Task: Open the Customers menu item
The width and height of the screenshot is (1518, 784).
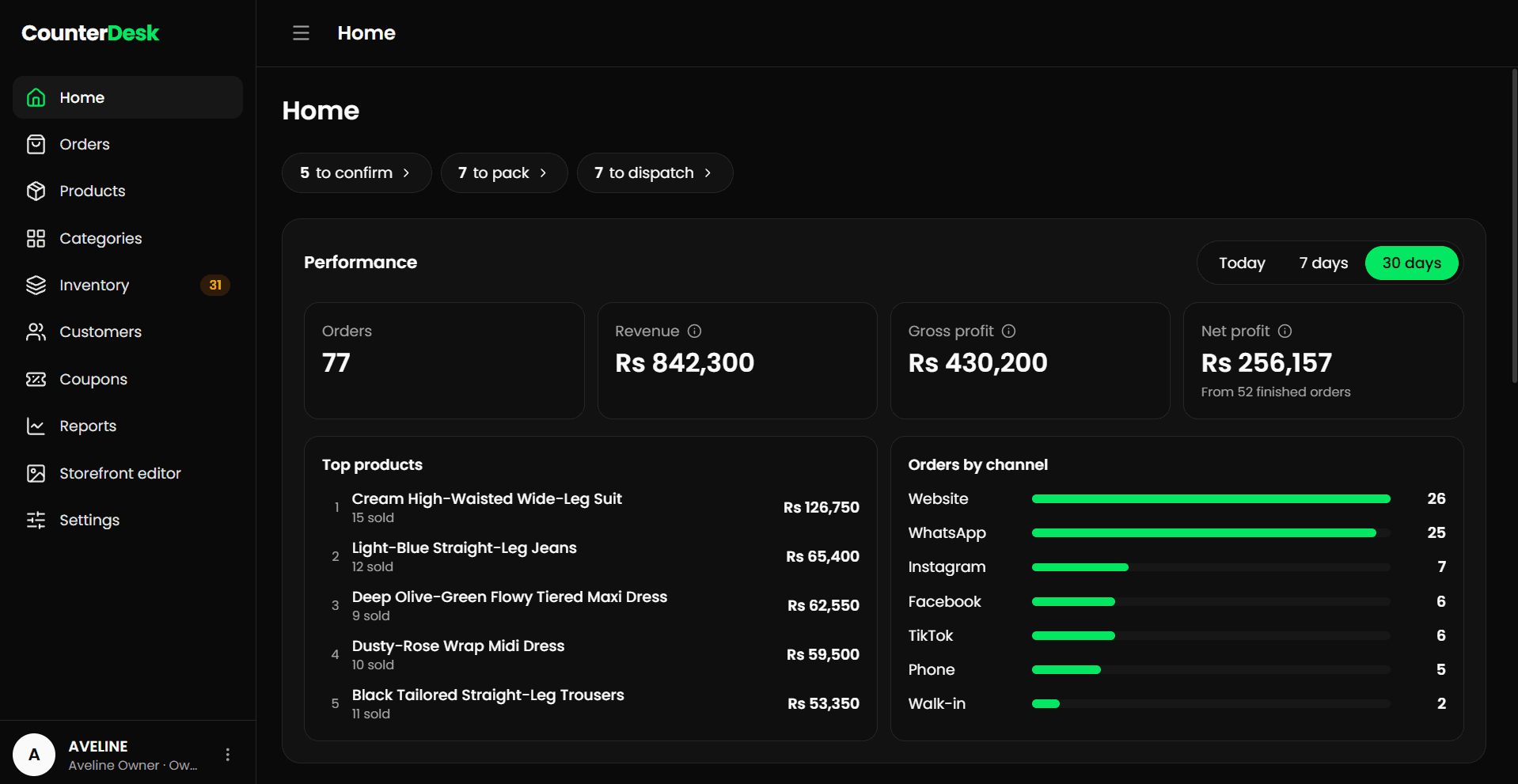Action: 127,331
